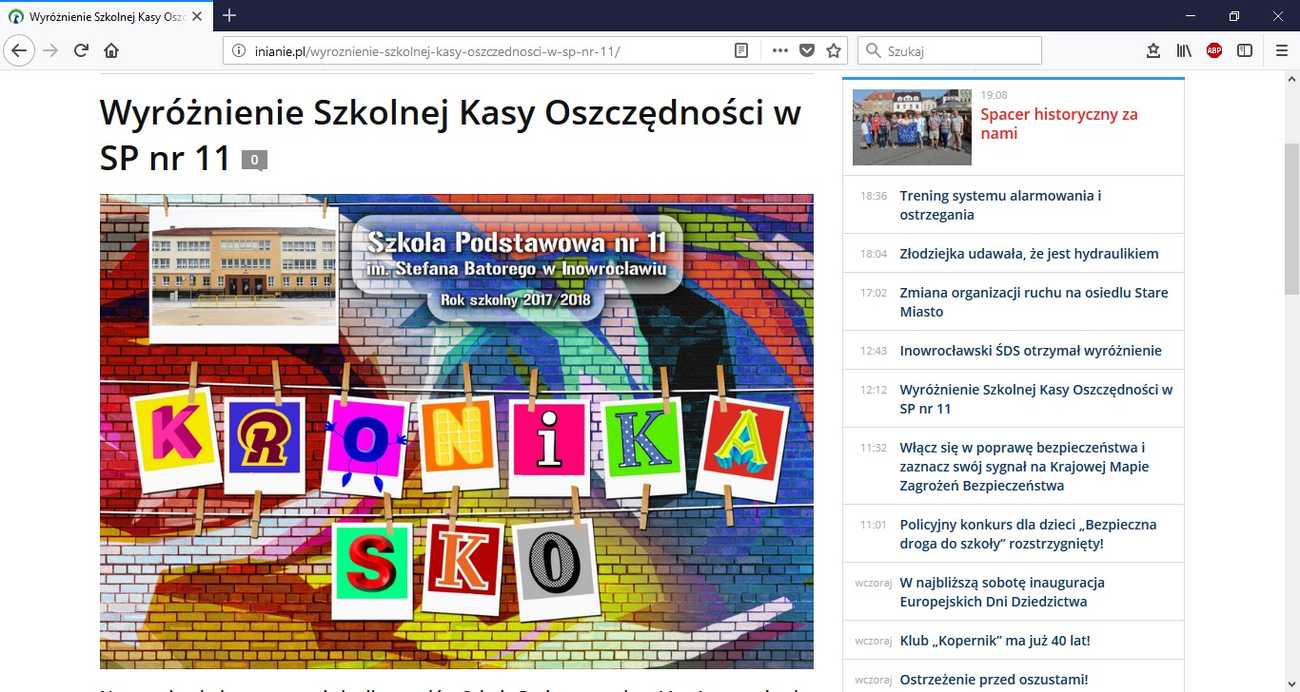Open 'Zmiana organizacji ruchu' news item
This screenshot has height=692, width=1300.
tap(1034, 302)
